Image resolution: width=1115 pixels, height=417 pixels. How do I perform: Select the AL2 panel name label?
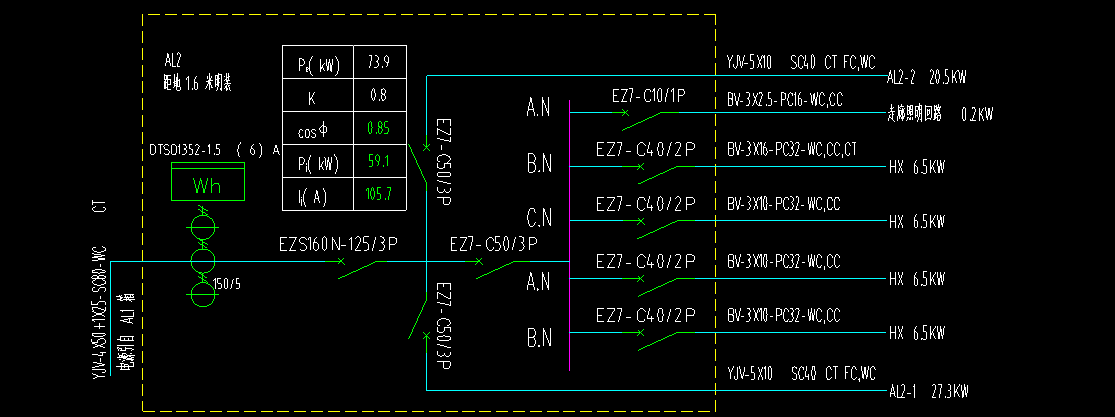172,62
